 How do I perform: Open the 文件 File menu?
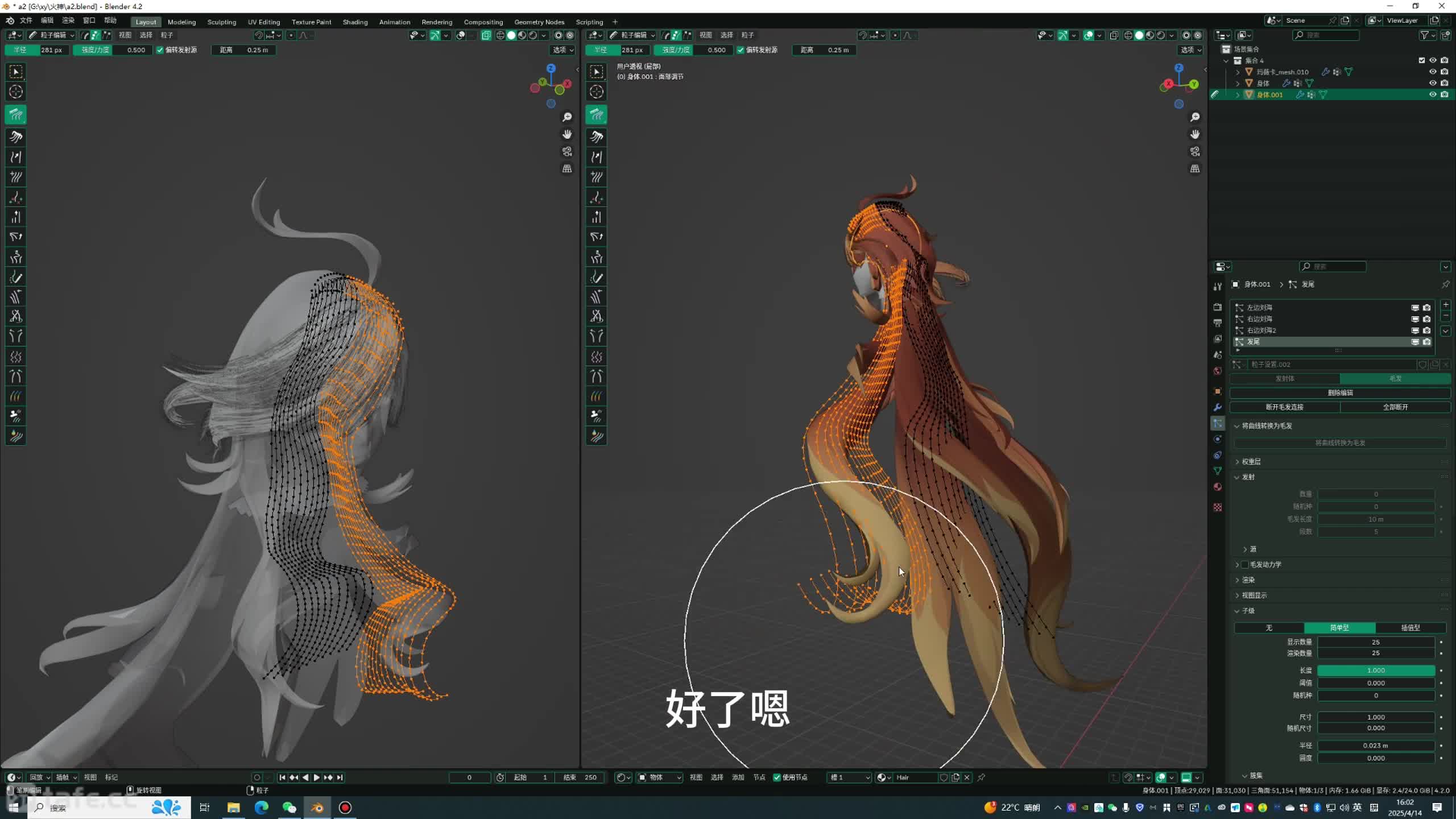click(x=26, y=20)
